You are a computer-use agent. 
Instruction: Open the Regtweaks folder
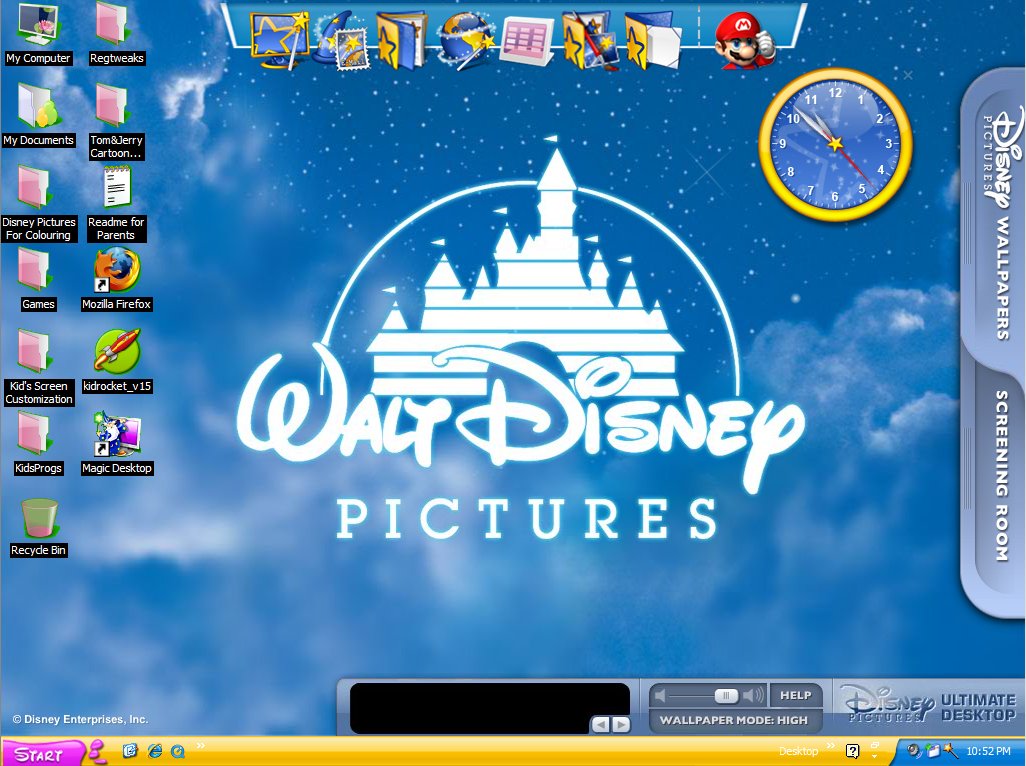coord(116,33)
